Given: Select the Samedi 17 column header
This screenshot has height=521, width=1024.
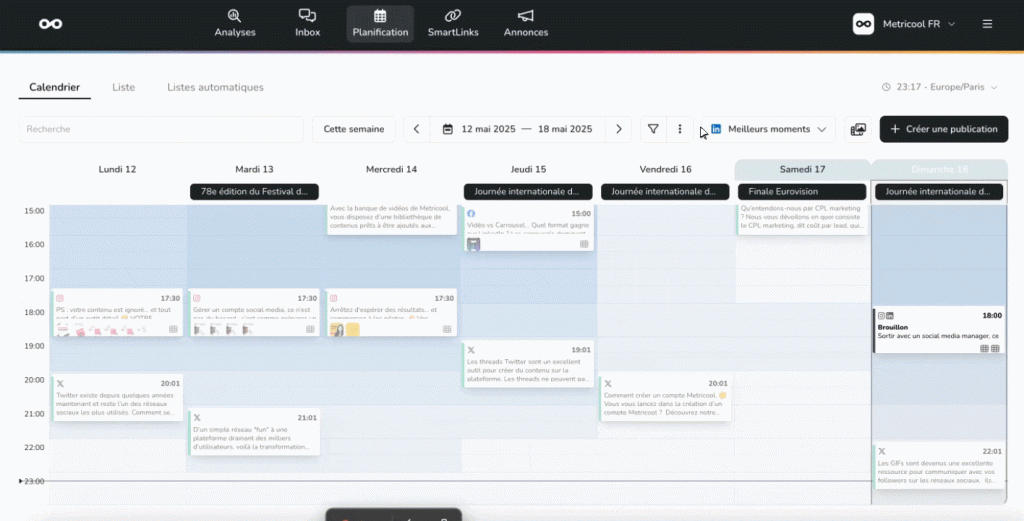Looking at the screenshot, I should click(x=803, y=169).
